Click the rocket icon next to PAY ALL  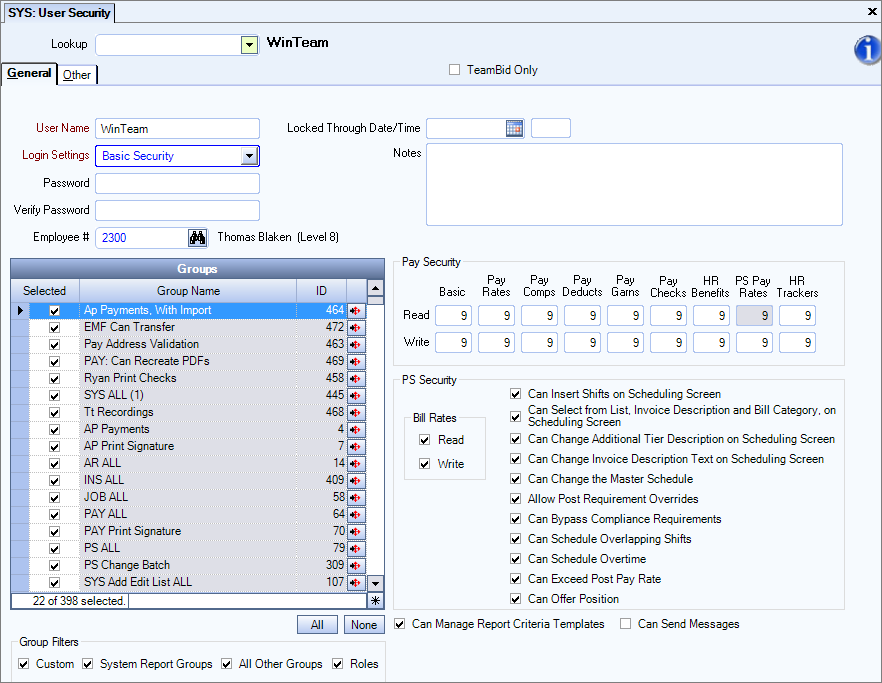coord(356,514)
